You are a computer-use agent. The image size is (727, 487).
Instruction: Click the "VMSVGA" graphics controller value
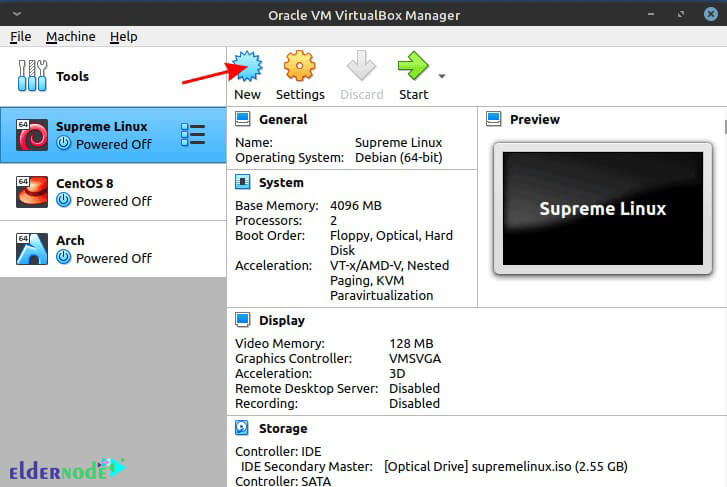415,359
